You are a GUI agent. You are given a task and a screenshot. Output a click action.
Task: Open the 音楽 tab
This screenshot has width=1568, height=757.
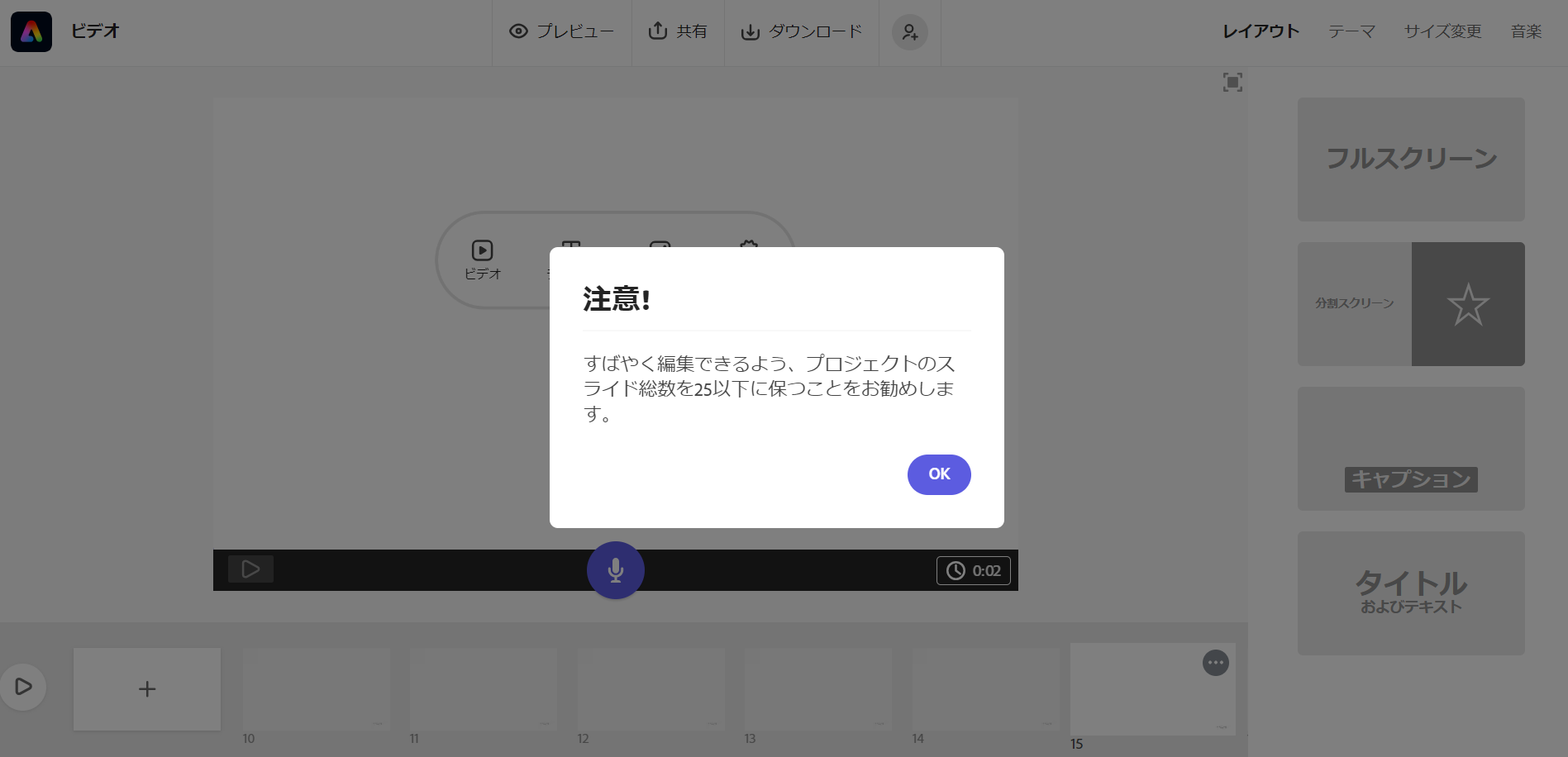[x=1526, y=31]
